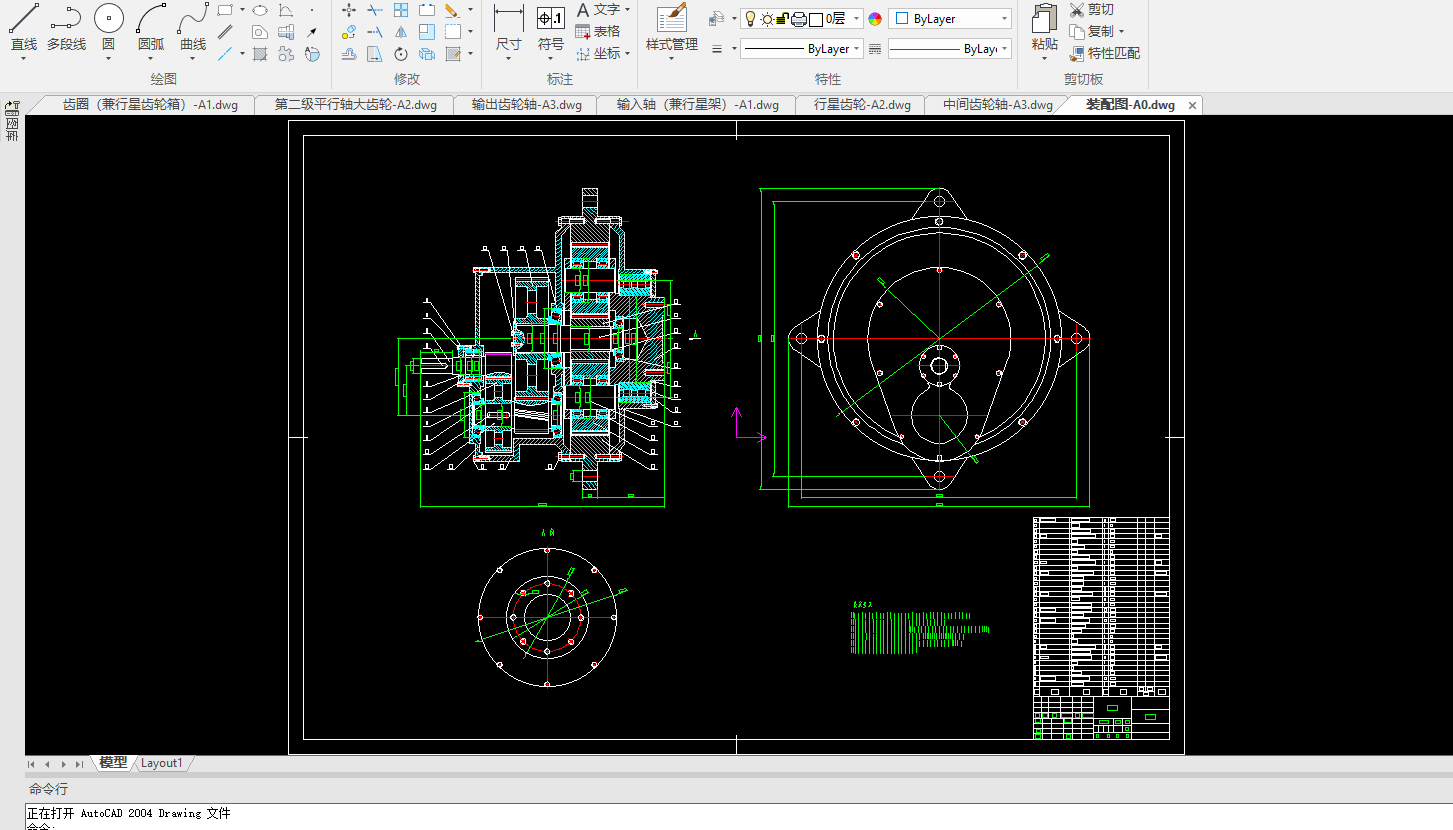Click the 文字 text button

[597, 10]
